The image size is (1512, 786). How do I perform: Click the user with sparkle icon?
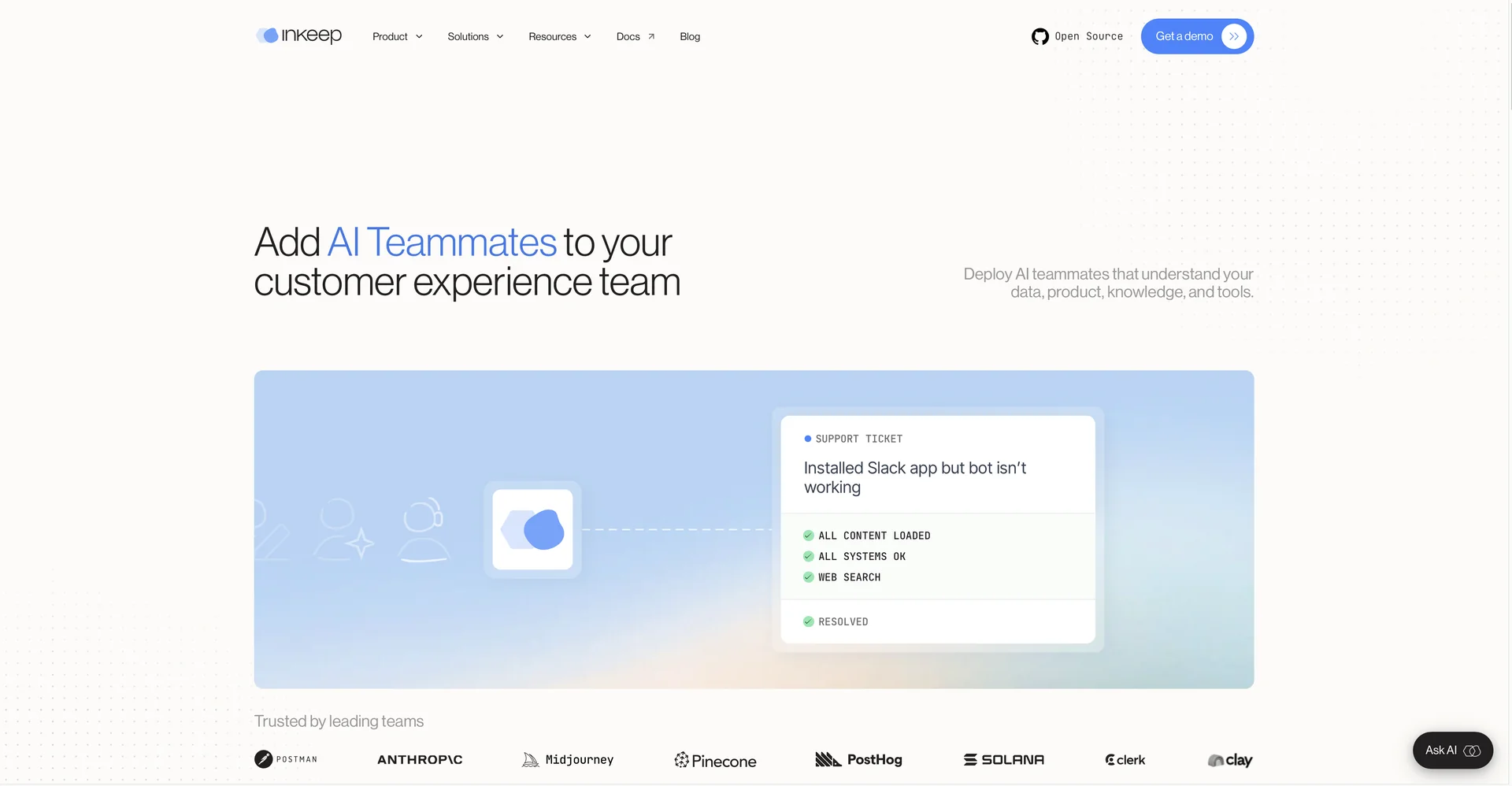point(344,529)
